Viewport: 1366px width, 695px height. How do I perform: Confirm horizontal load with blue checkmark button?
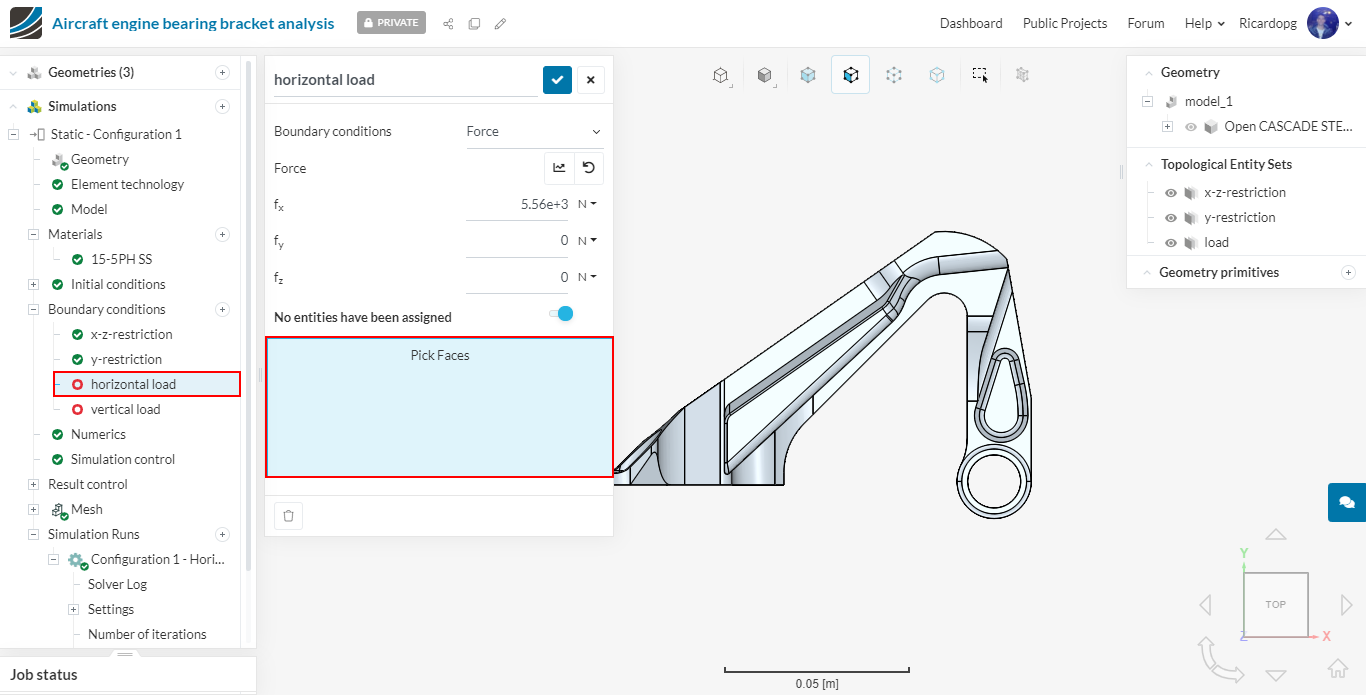pos(557,80)
